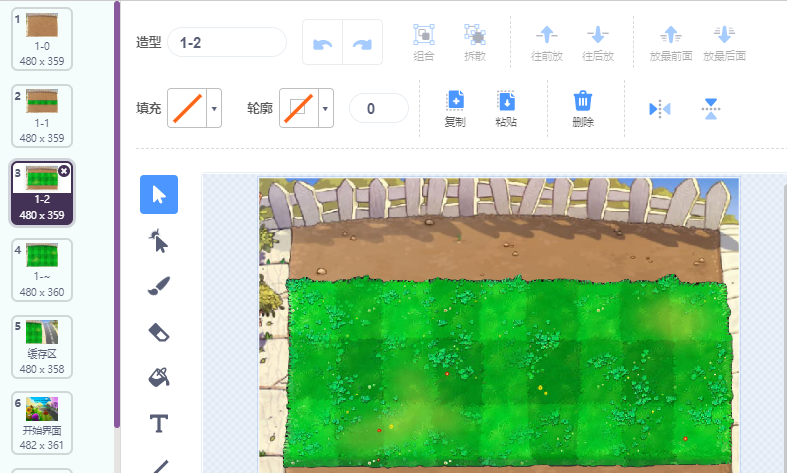Select the Fill bucket tool

[x=159, y=377]
